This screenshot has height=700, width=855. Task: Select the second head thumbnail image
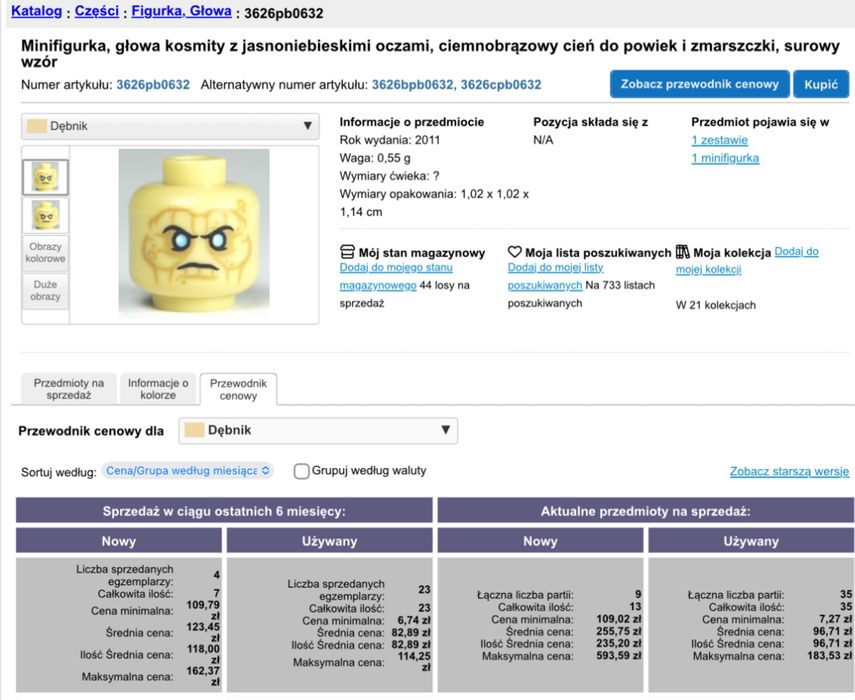click(x=45, y=215)
